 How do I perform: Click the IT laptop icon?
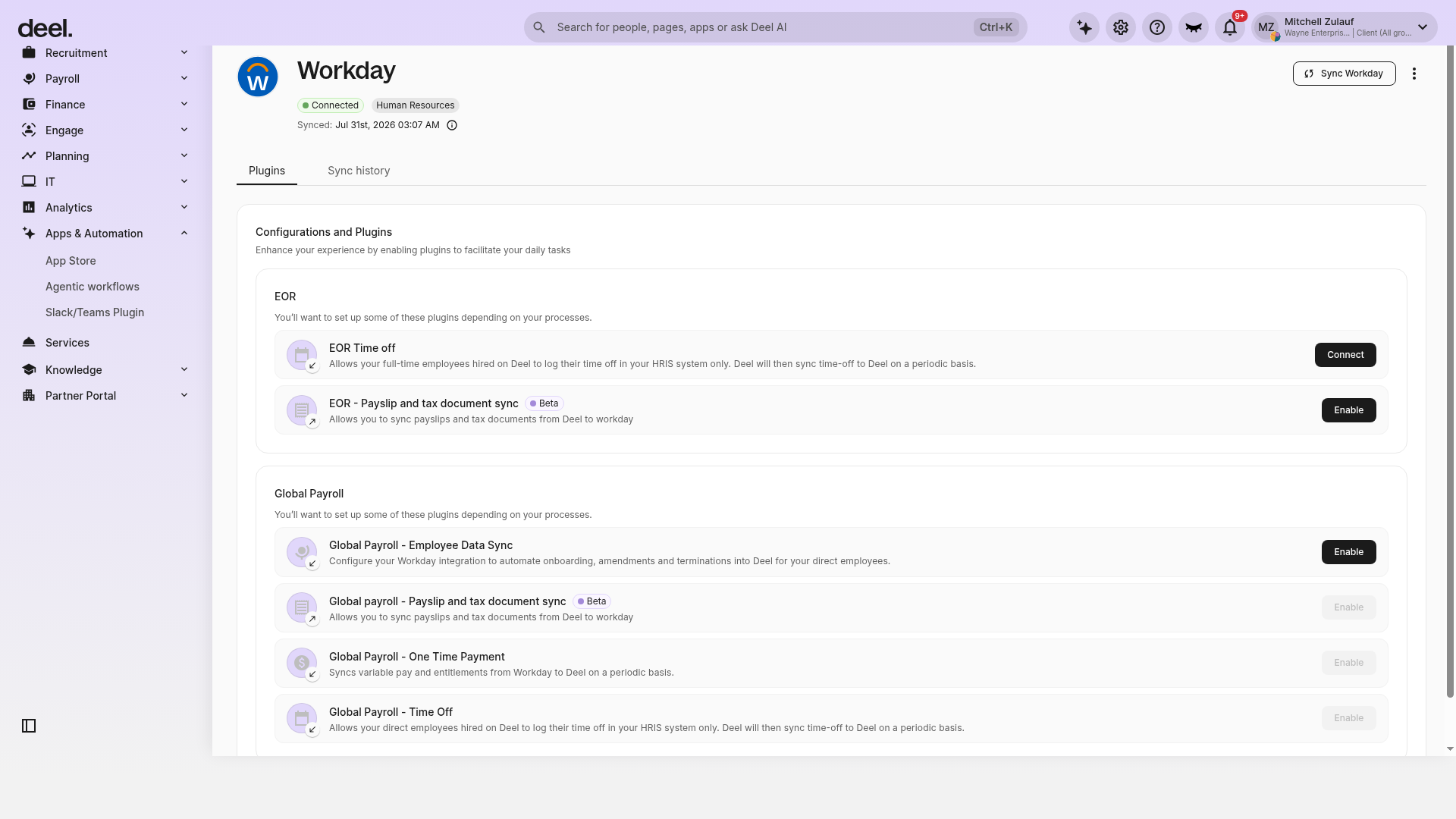click(29, 181)
